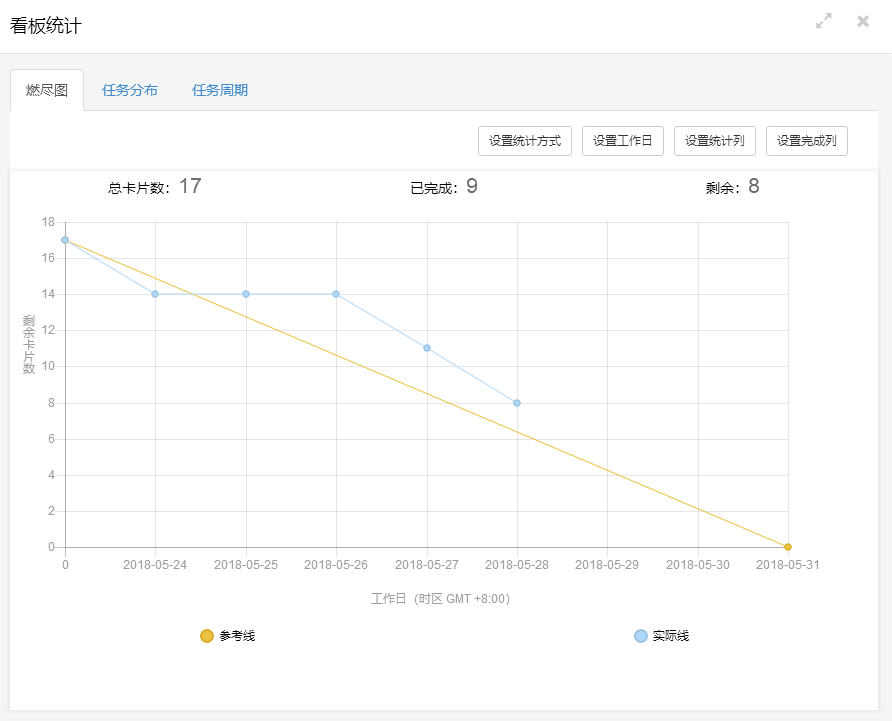The width and height of the screenshot is (892, 721).
Task: Click the reference-line endpoint at 2018-05-31
Action: (788, 547)
